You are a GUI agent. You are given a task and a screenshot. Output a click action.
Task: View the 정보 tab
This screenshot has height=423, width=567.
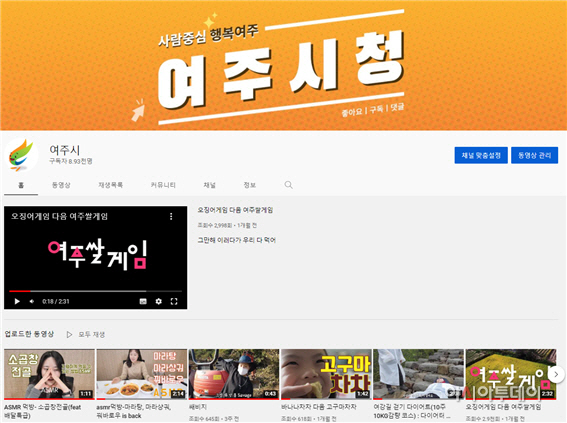(x=250, y=185)
